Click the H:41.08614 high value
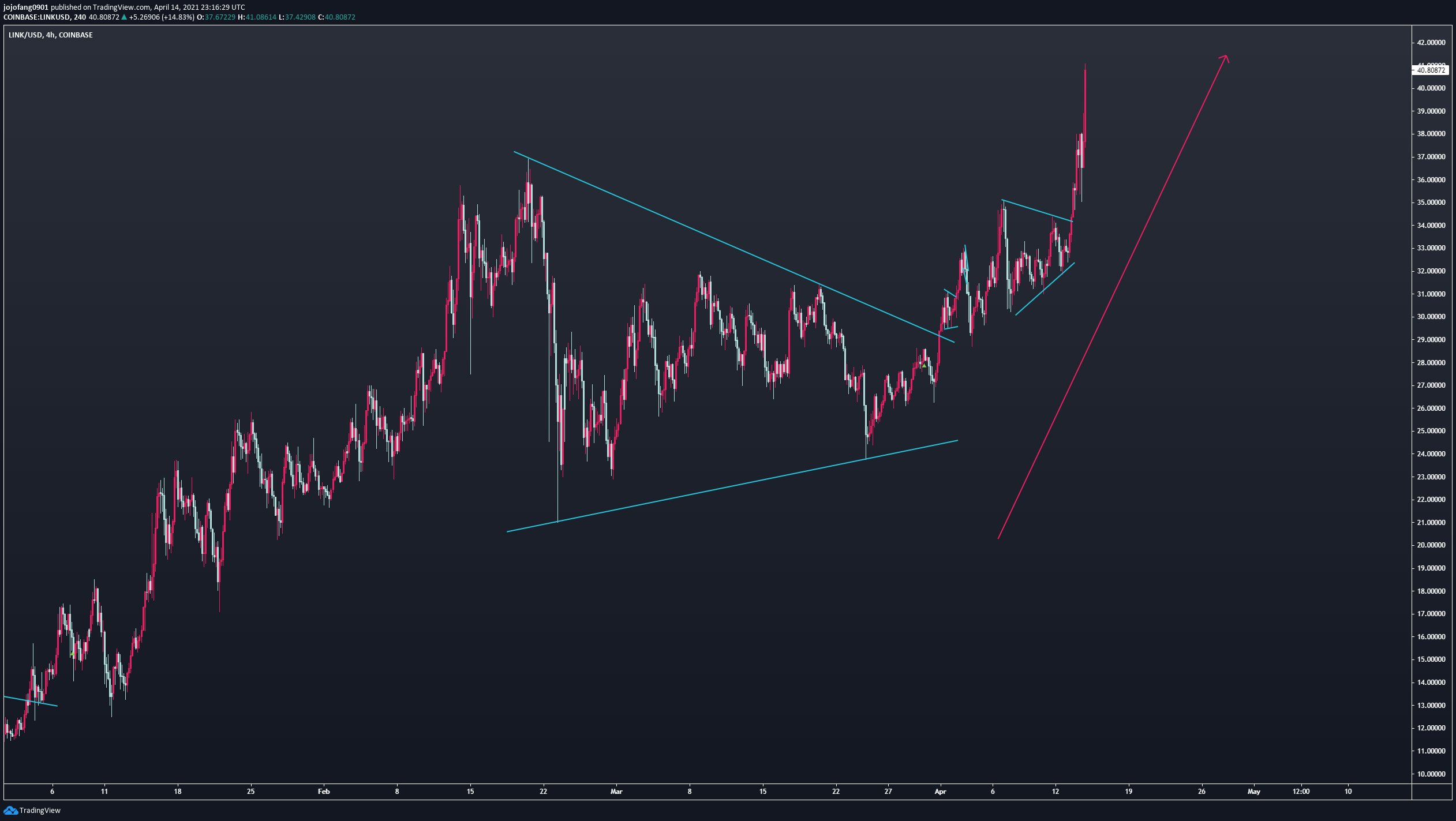1456x821 pixels. pos(257,17)
